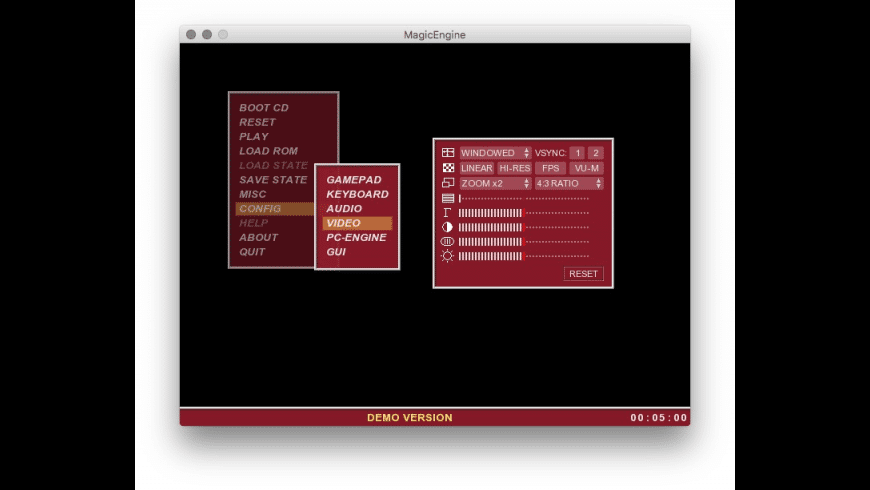Click the window mode icon beside WINDOWED
Viewport: 870px width, 490px height.
click(448, 153)
